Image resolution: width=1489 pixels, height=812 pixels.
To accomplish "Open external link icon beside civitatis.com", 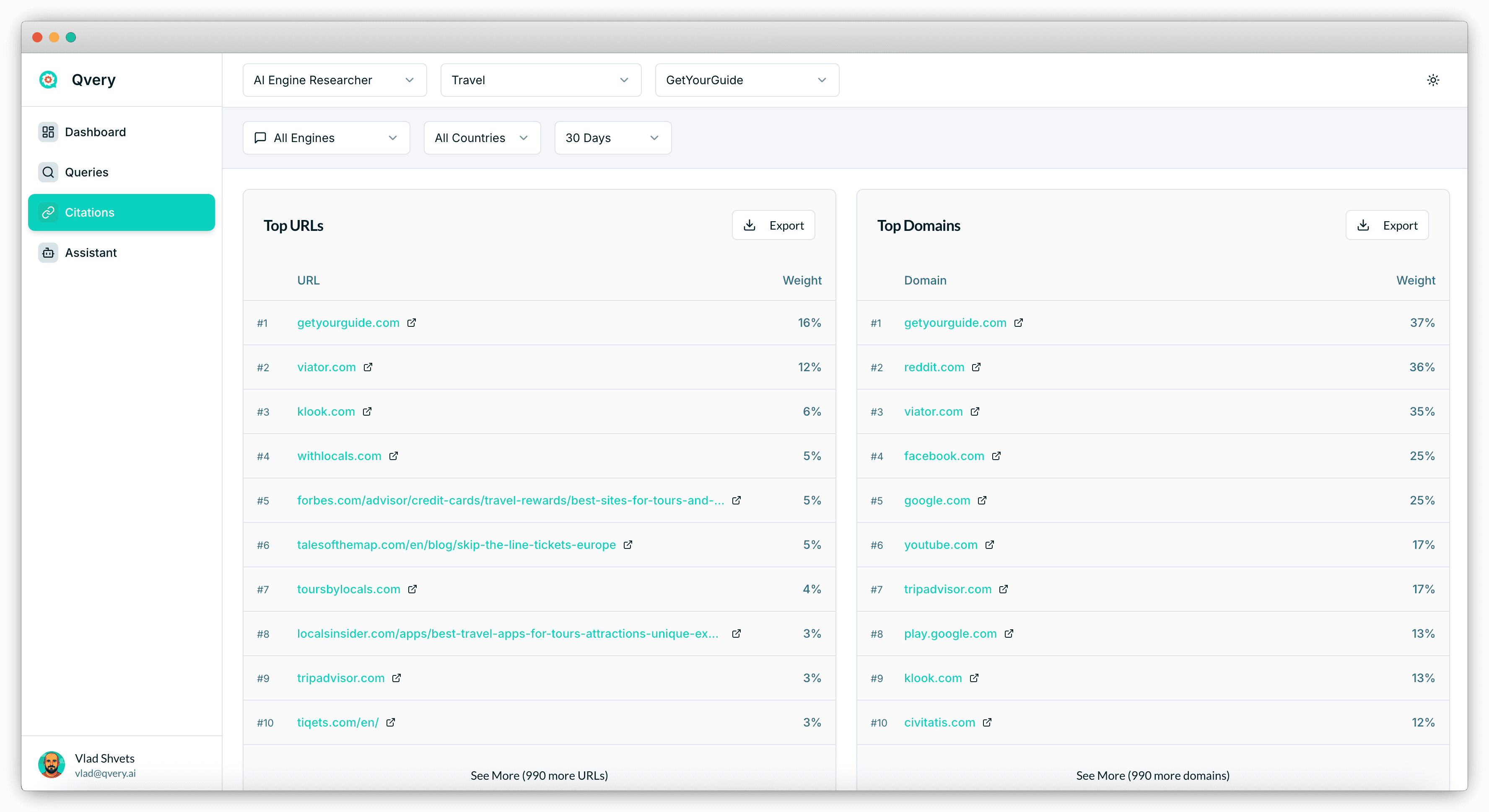I will 987,722.
